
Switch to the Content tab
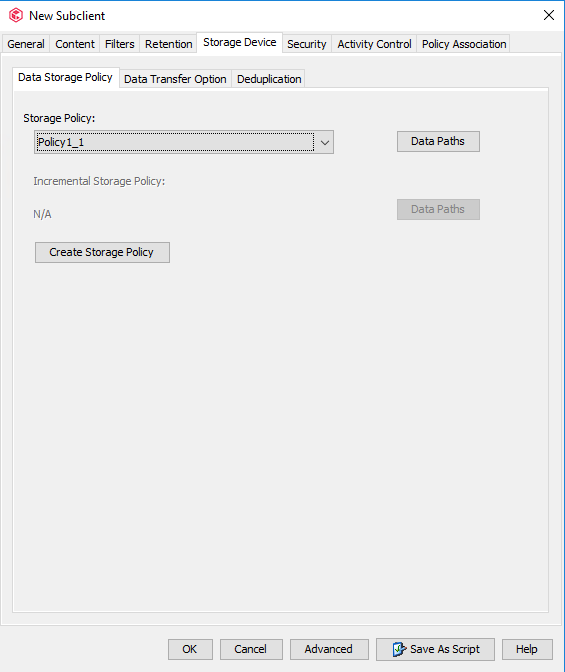75,44
